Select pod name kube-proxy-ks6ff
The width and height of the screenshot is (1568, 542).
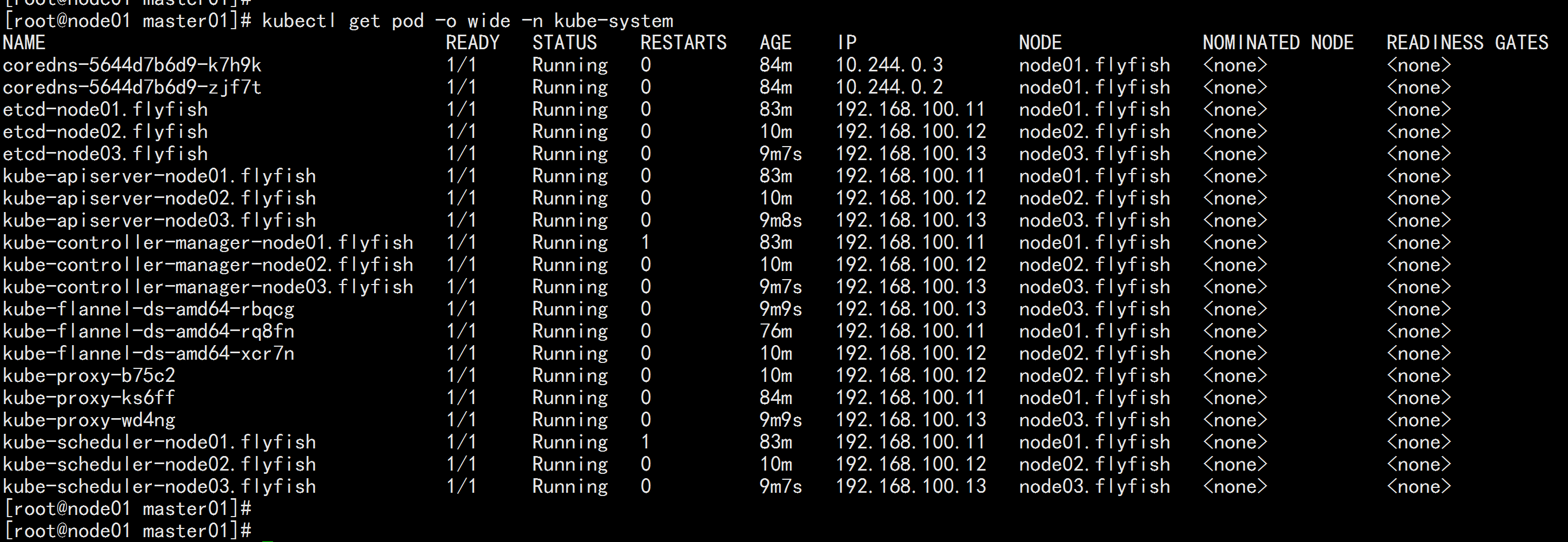point(89,398)
